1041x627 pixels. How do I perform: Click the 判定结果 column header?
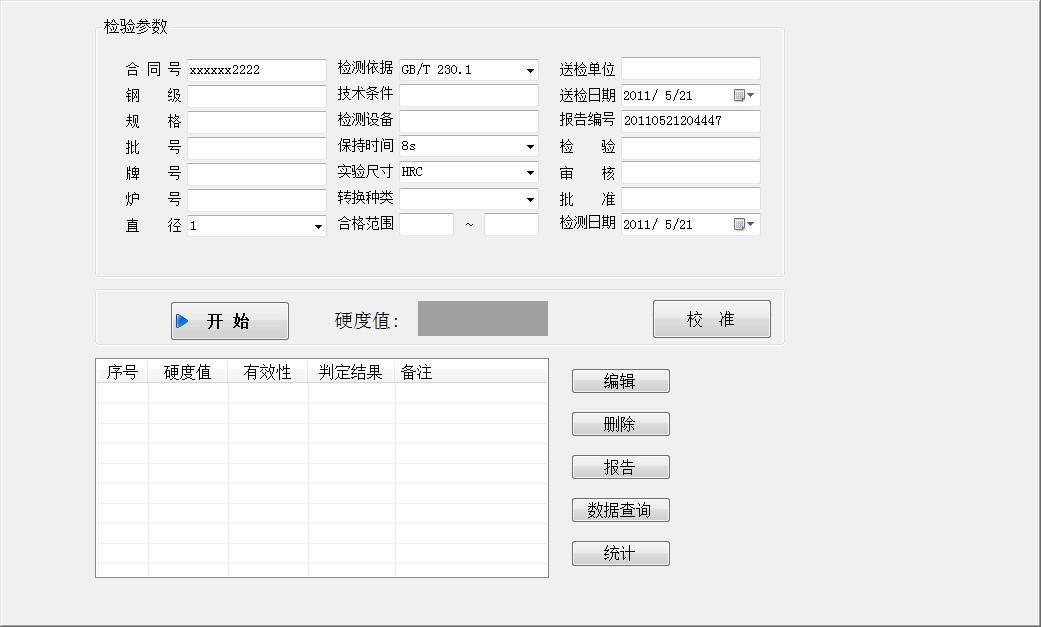point(350,372)
